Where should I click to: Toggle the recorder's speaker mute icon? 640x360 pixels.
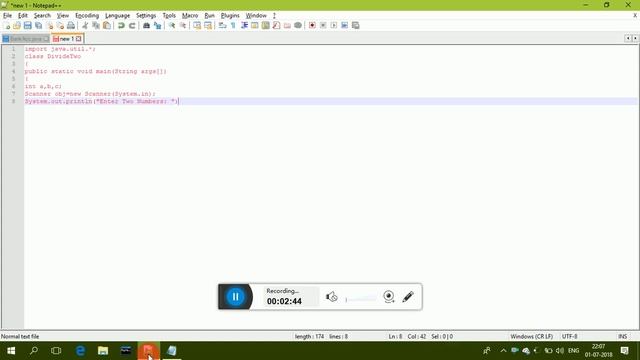[x=331, y=297]
